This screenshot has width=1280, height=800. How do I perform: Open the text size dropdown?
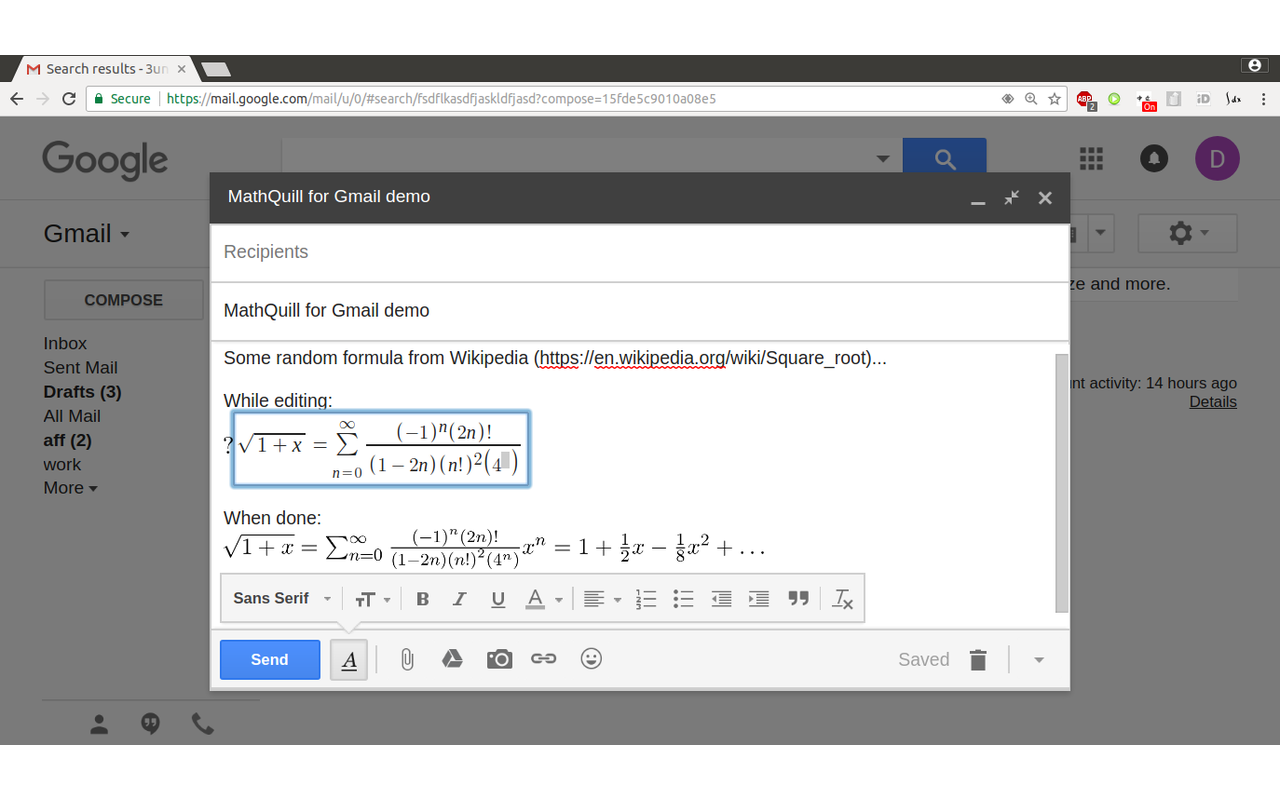pyautogui.click(x=372, y=599)
